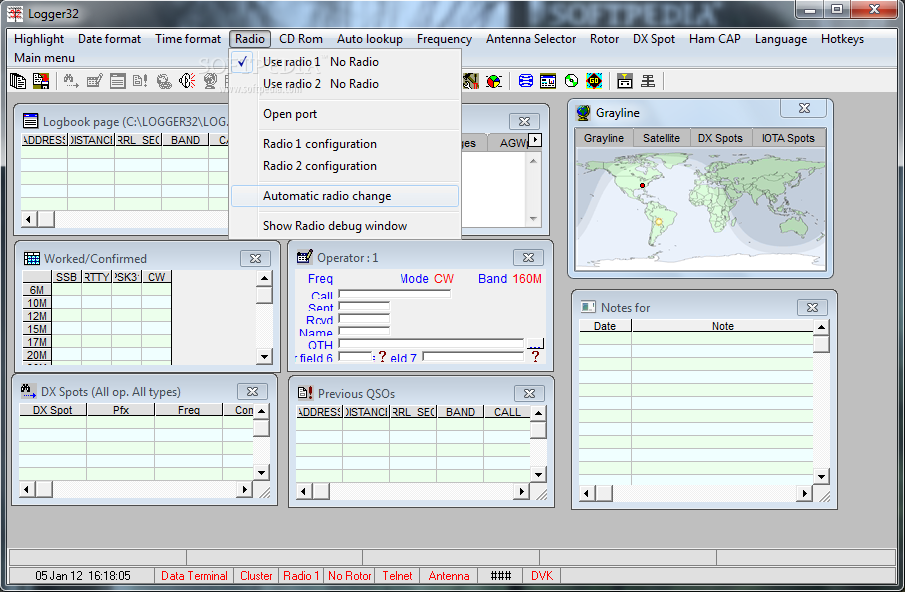Toggle the checked Use radio 1 entry
905x592 pixels.
pos(345,62)
